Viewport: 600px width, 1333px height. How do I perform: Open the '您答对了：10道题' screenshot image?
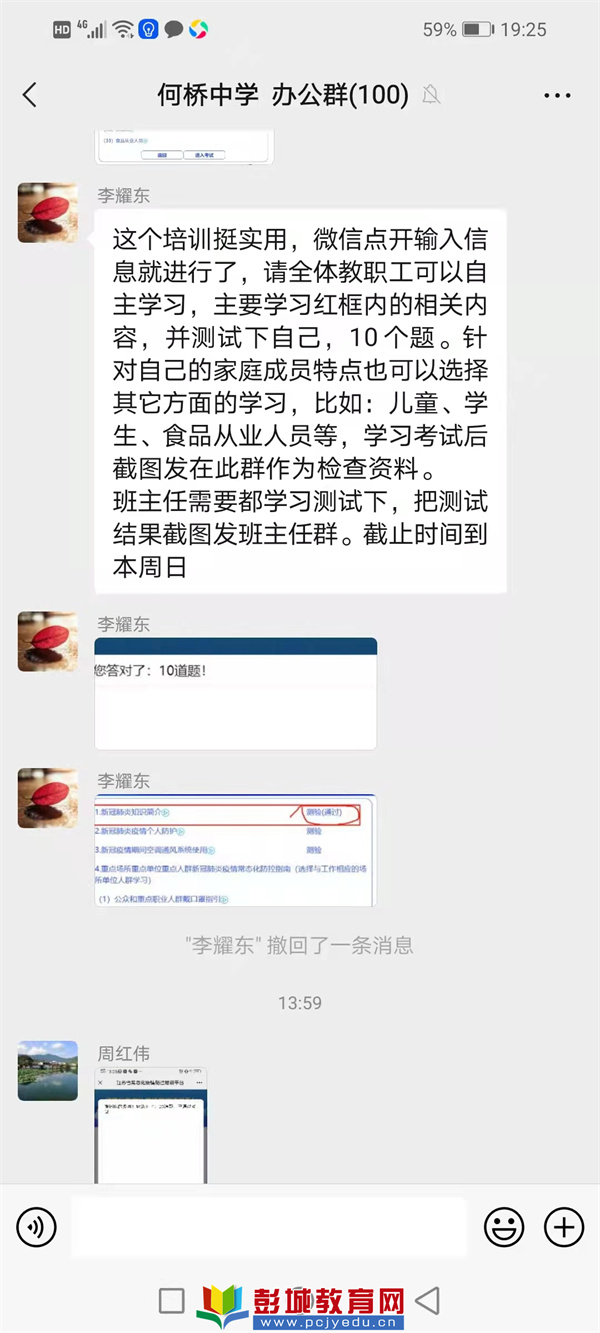(236, 694)
